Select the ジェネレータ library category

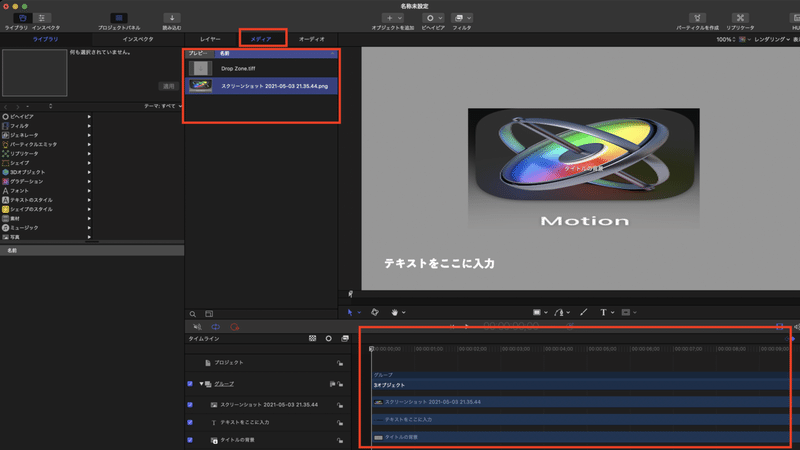pyautogui.click(x=46, y=135)
